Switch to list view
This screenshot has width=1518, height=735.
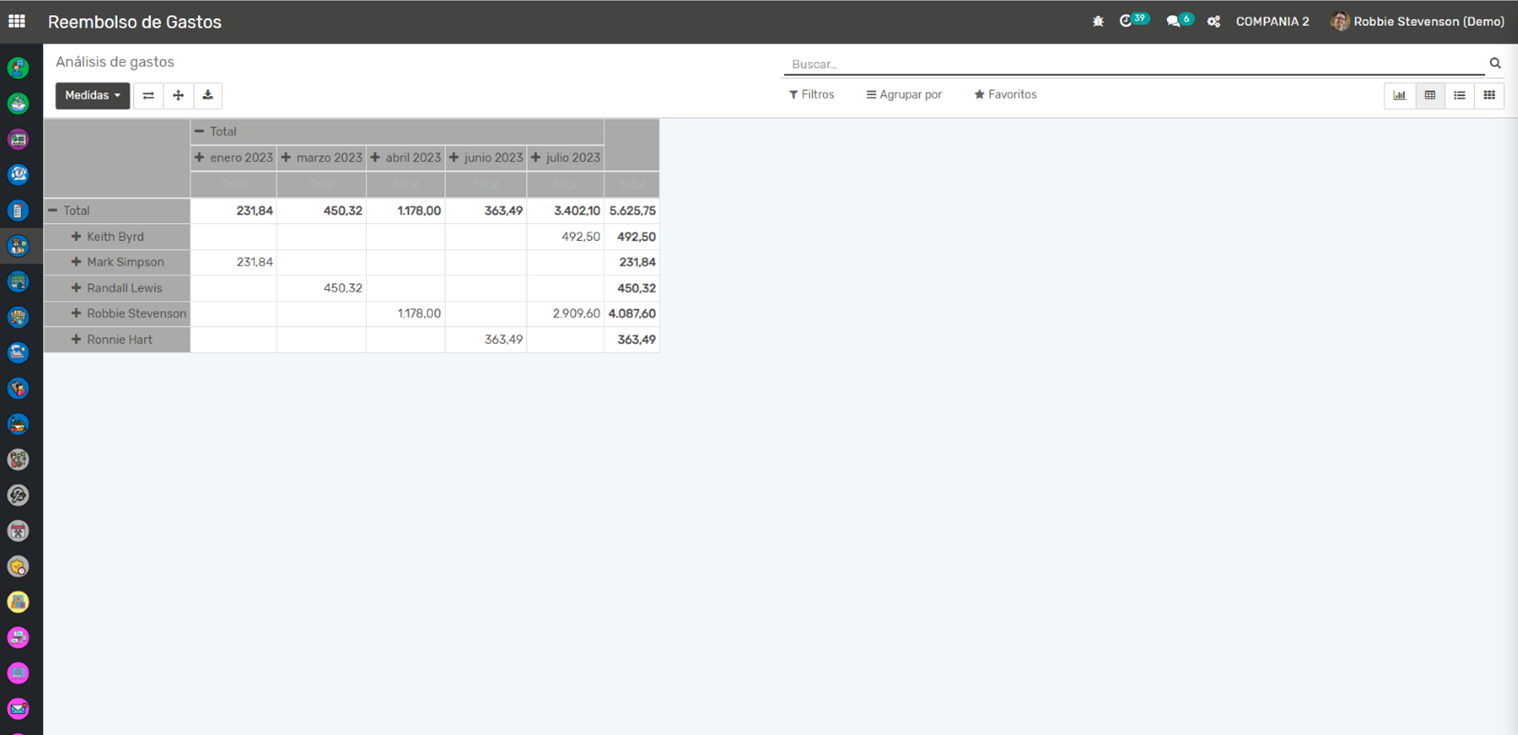click(1459, 96)
